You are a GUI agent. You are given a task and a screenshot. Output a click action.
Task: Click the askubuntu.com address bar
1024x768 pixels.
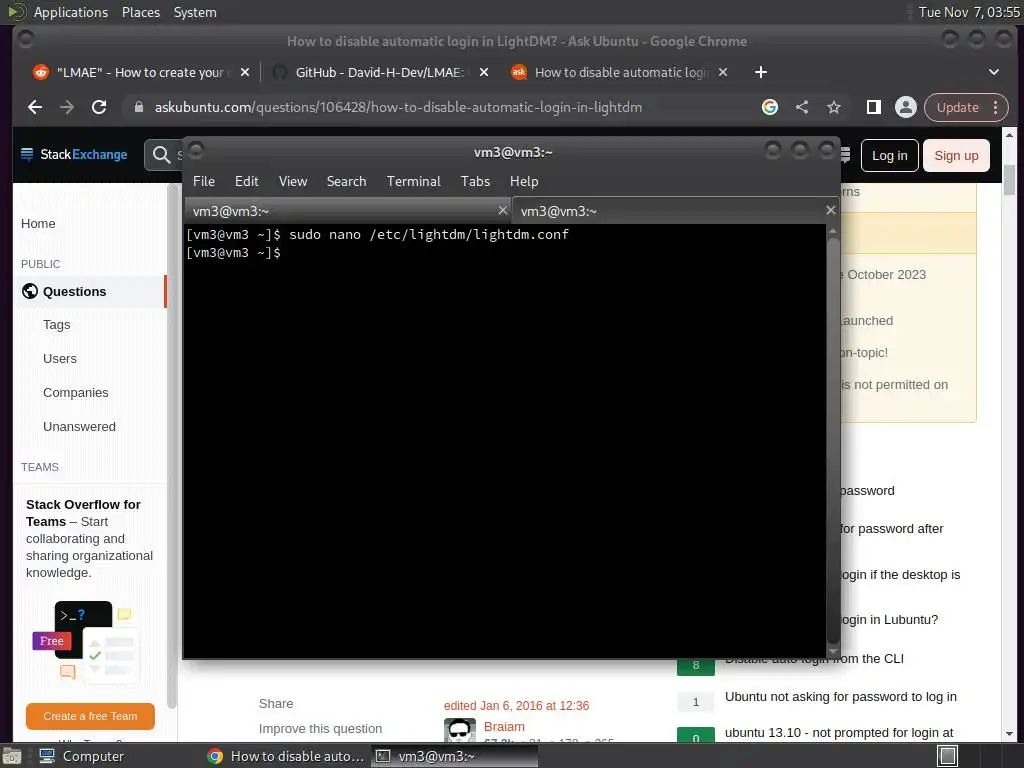[398, 107]
